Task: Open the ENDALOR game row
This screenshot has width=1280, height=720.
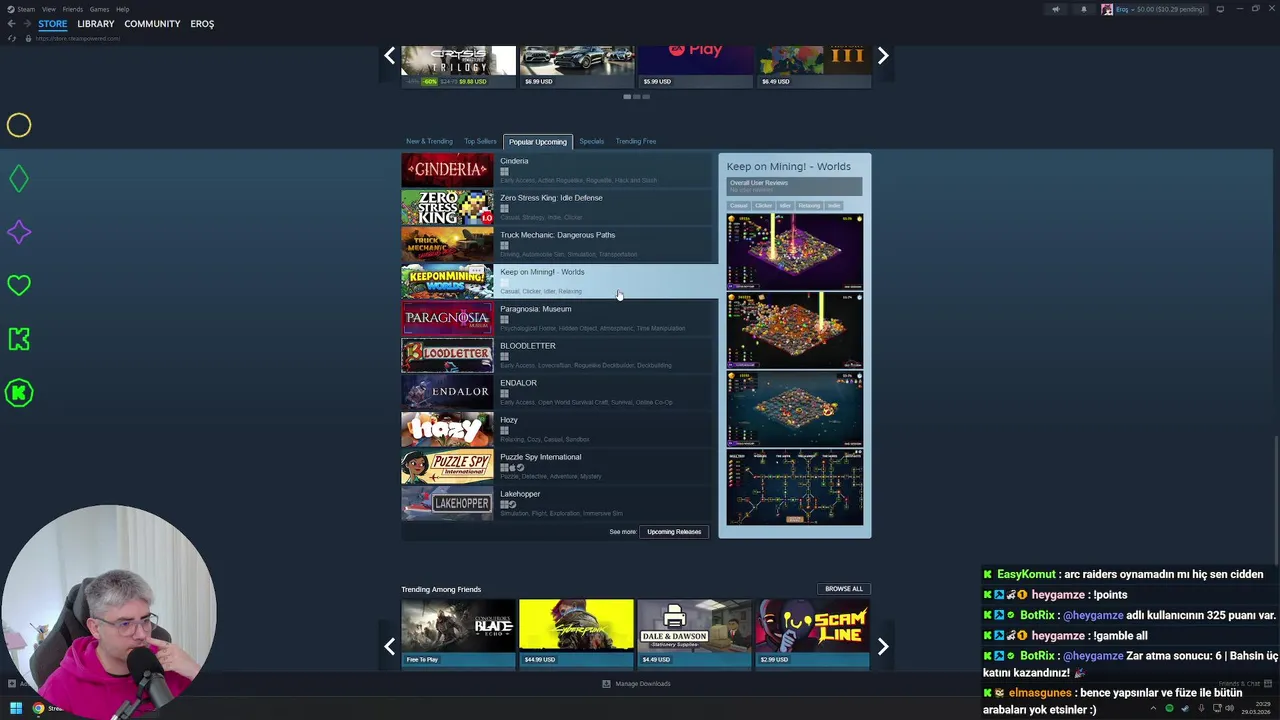Action: click(559, 392)
